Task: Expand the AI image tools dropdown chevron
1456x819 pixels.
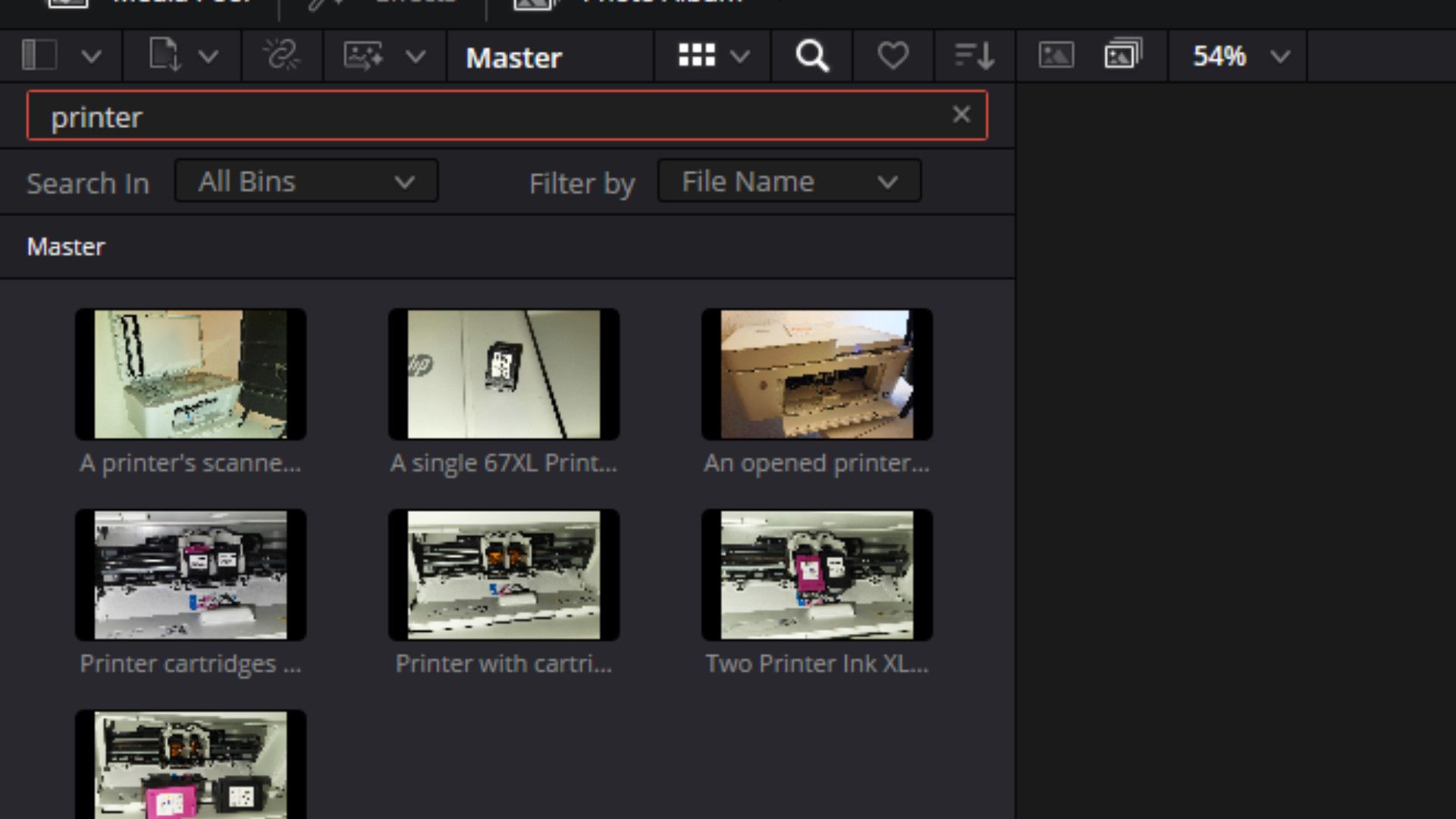Action: (x=415, y=56)
